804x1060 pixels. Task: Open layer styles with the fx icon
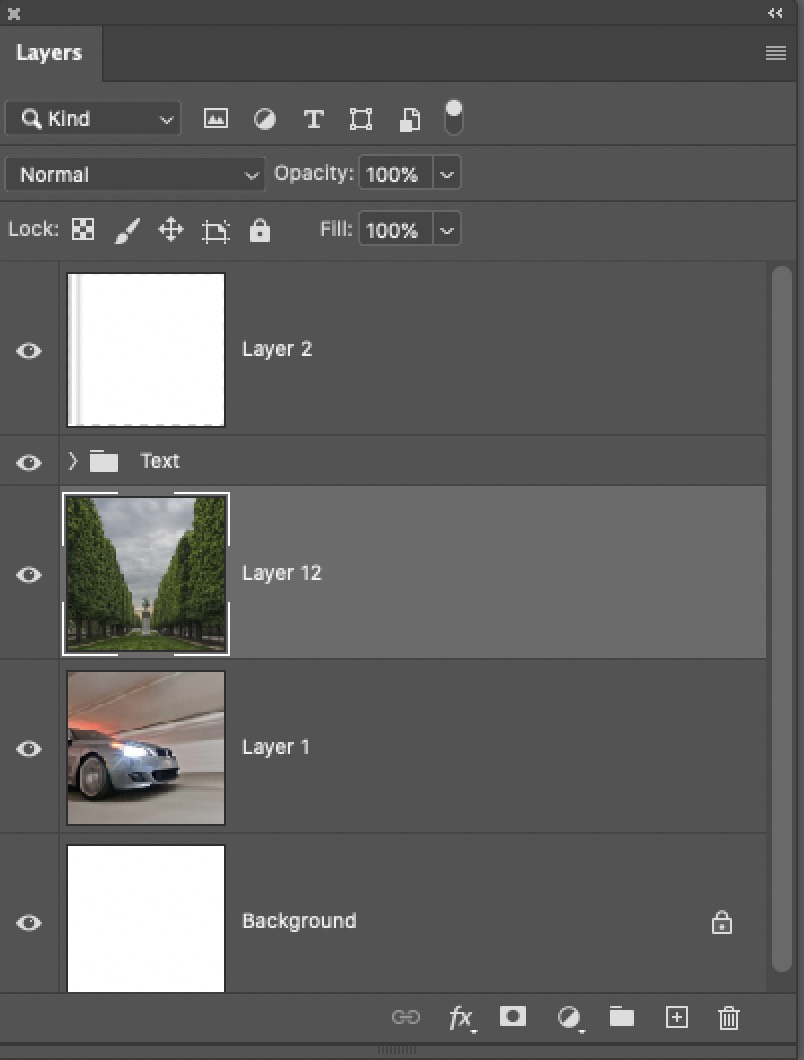click(461, 1017)
